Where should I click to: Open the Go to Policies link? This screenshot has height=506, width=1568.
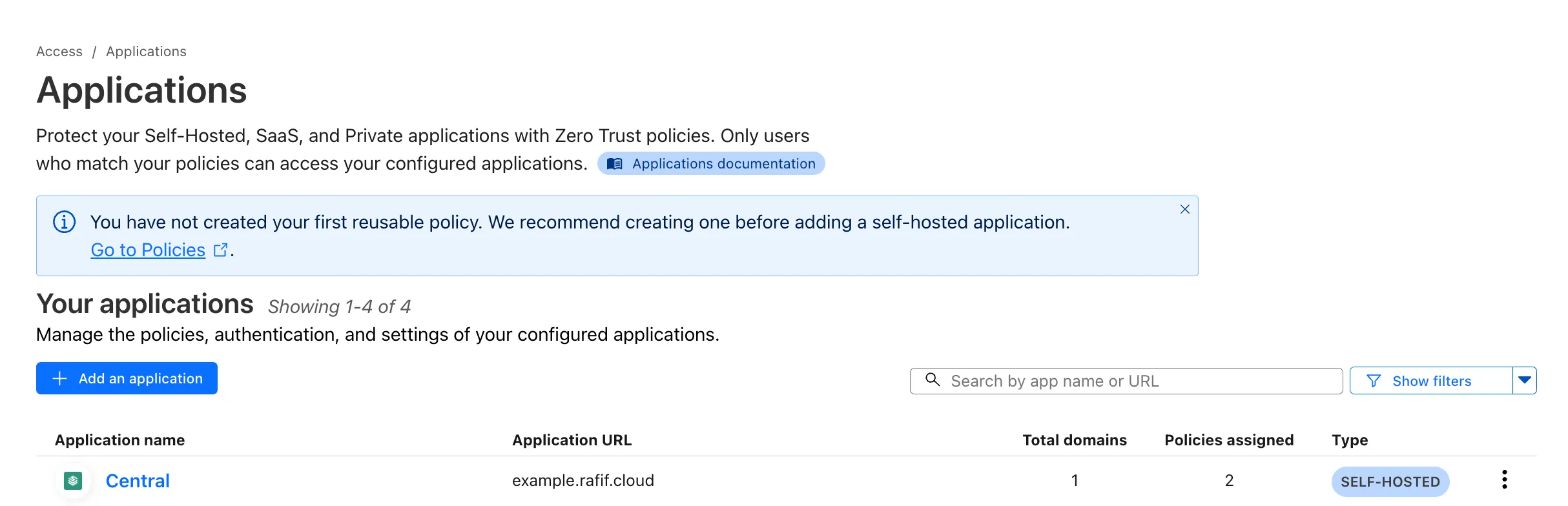click(148, 250)
